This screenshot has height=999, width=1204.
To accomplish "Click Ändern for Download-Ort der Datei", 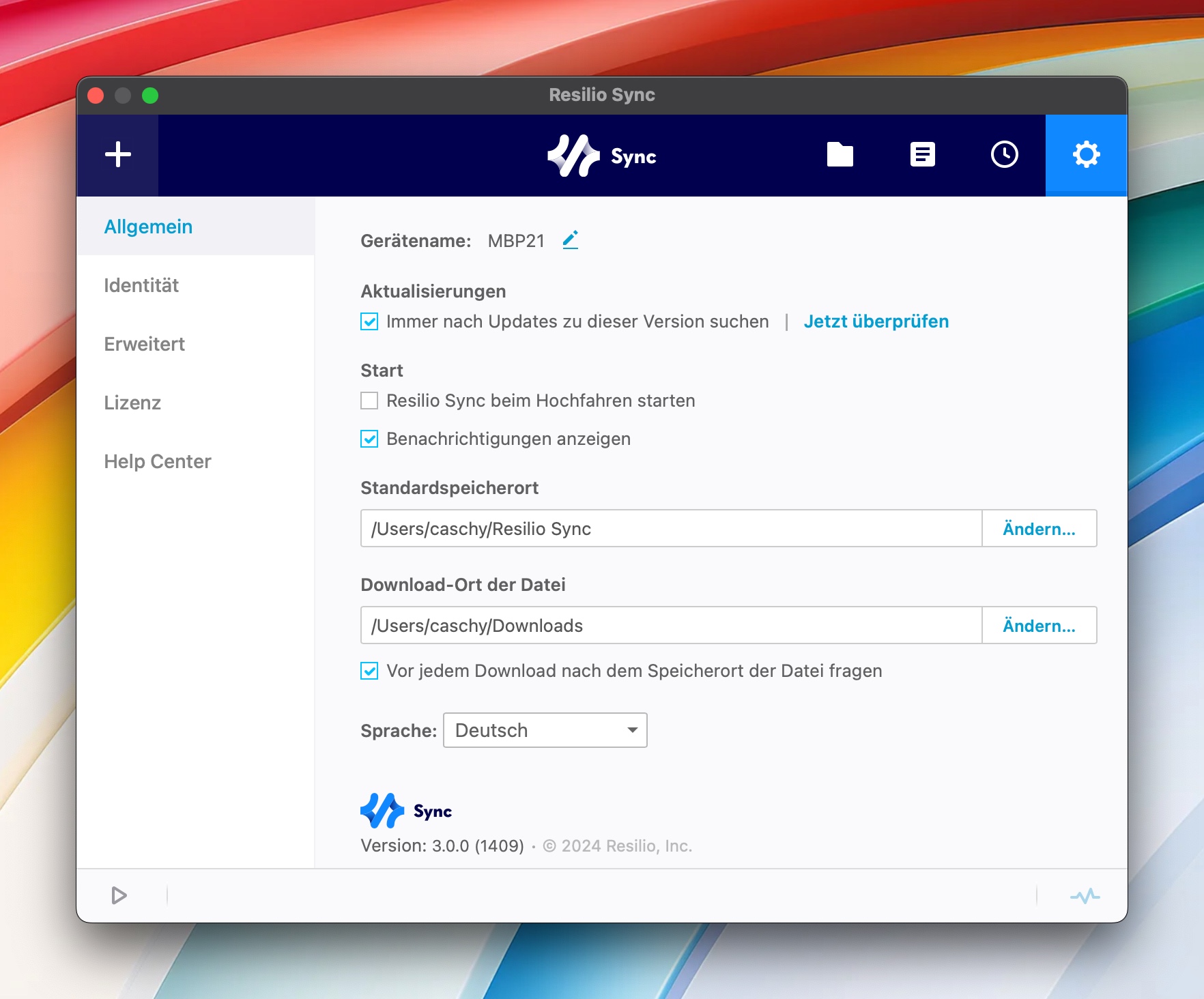I will click(x=1039, y=626).
